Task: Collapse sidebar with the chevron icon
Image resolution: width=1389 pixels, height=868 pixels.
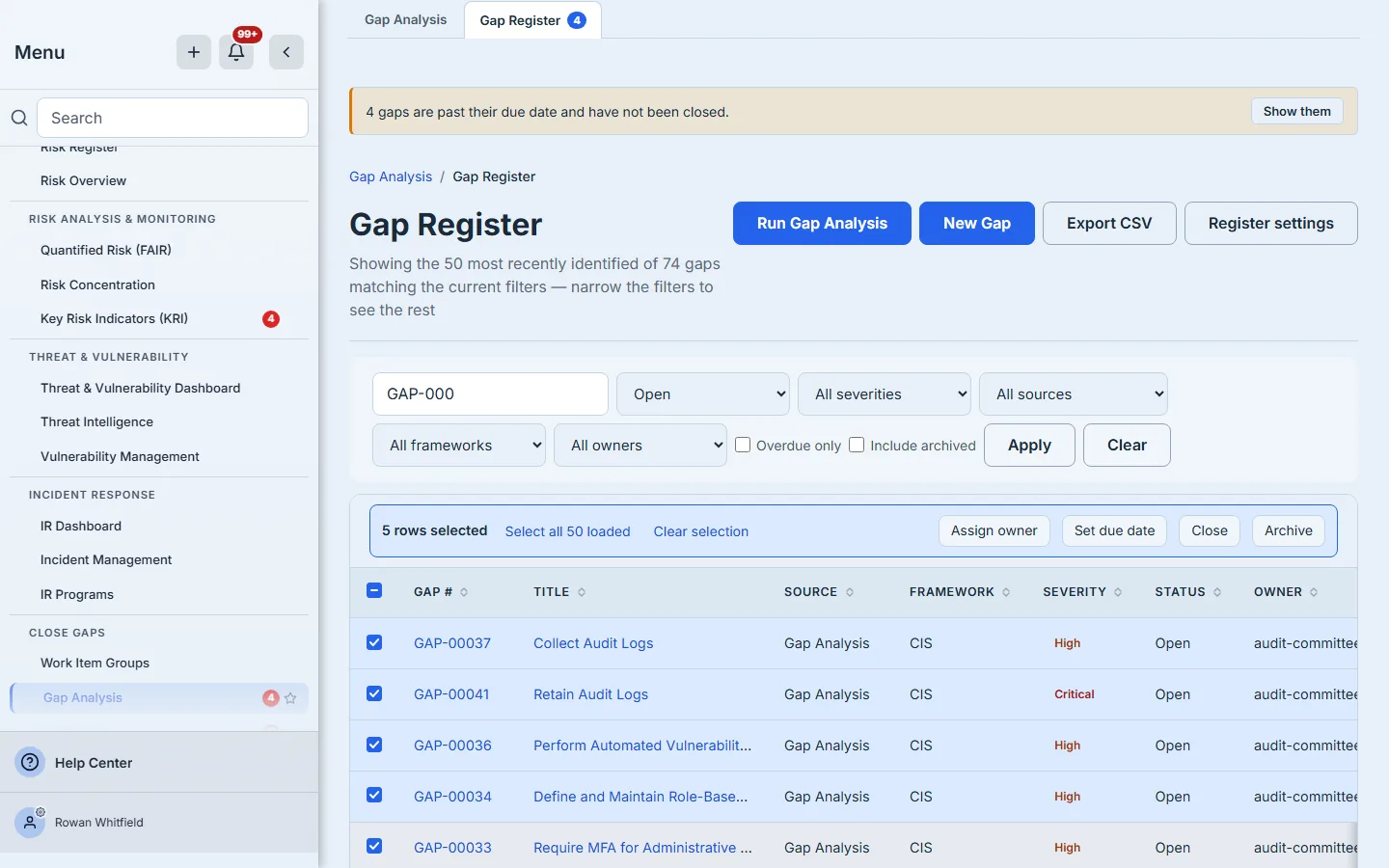Action: click(286, 52)
